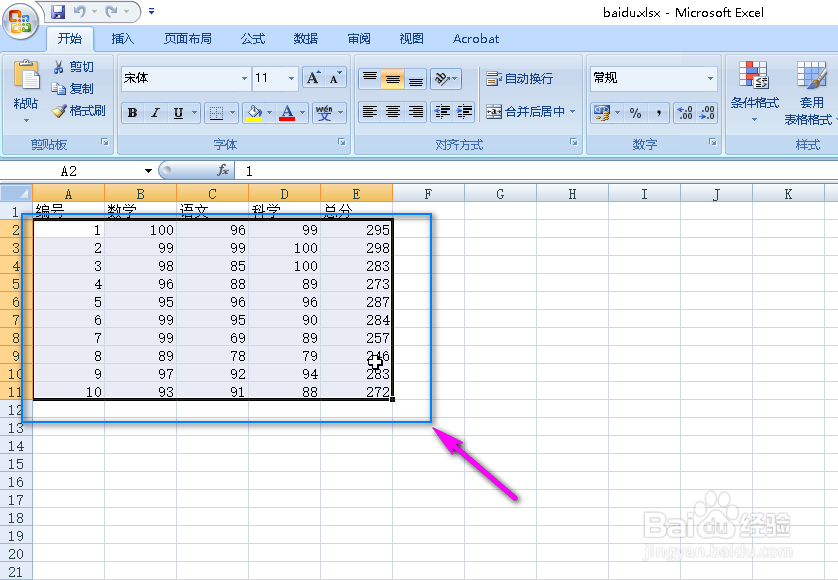Open 条件格式 conditional formatting

754,91
